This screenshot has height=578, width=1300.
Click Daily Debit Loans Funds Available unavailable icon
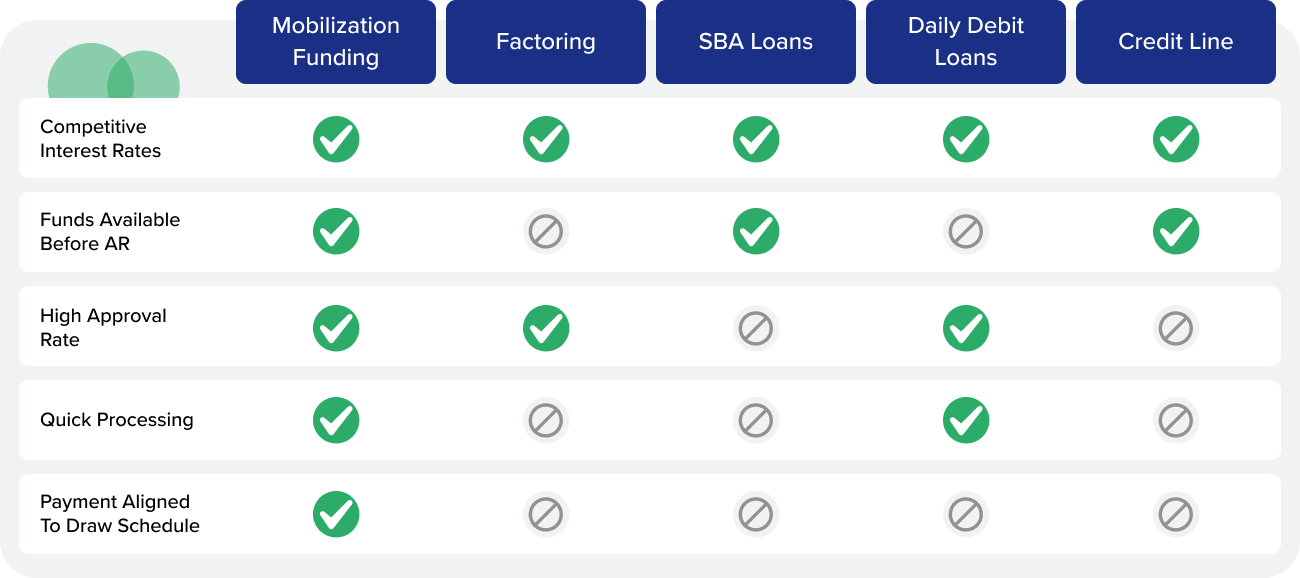click(x=966, y=232)
